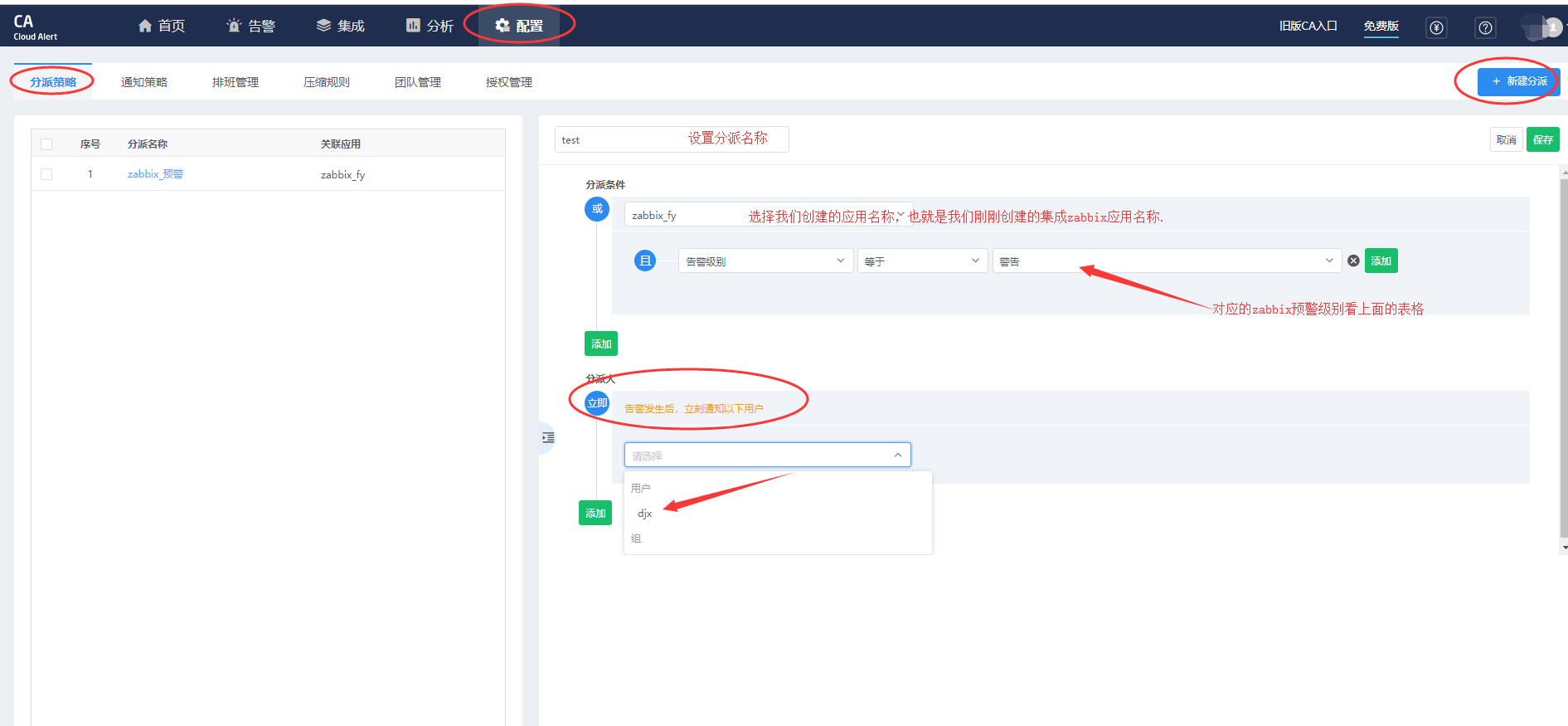Open the 告警 alerts menu

coord(250,26)
